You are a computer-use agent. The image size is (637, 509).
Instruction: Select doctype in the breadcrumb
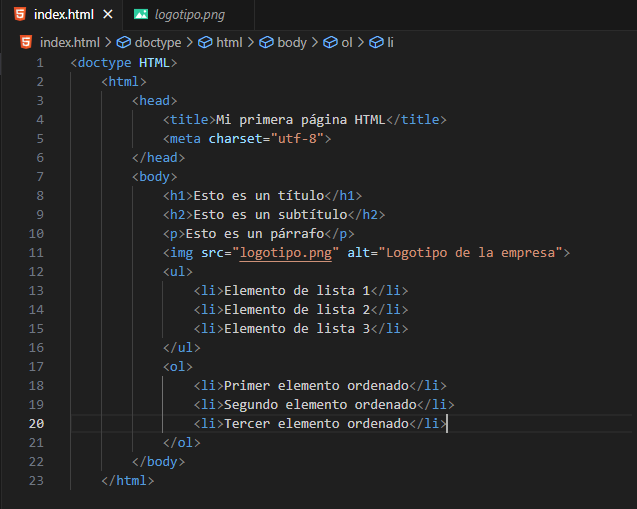(158, 42)
